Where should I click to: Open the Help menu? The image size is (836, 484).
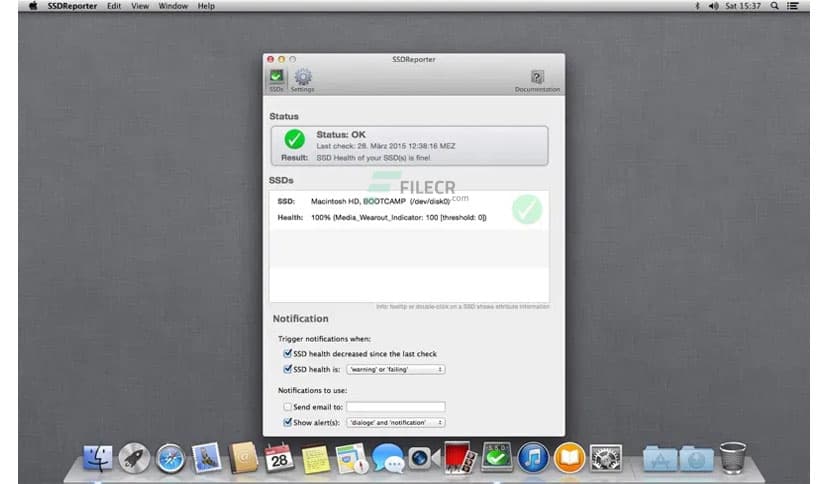pos(206,6)
